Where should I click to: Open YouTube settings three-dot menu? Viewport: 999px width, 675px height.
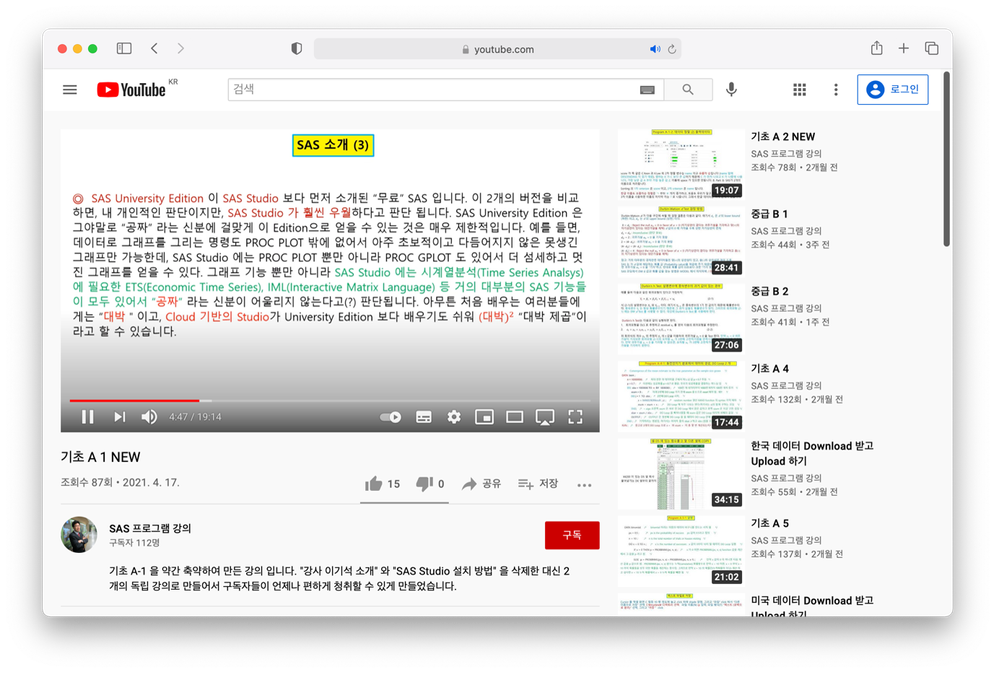point(836,90)
